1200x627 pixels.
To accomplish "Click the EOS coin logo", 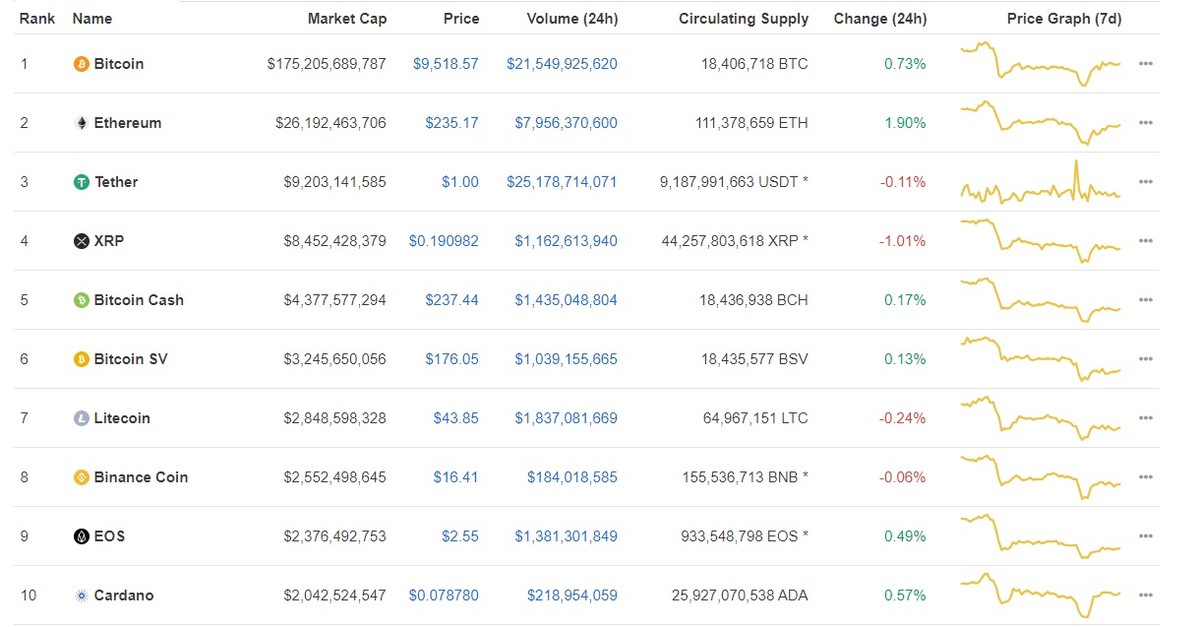I will tap(81, 536).
